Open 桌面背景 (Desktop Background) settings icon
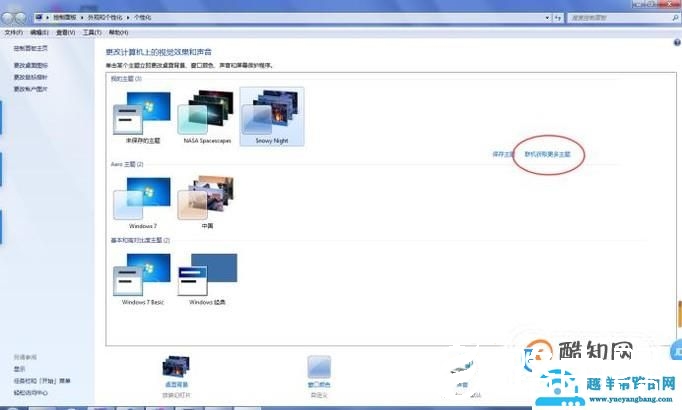 [177, 368]
